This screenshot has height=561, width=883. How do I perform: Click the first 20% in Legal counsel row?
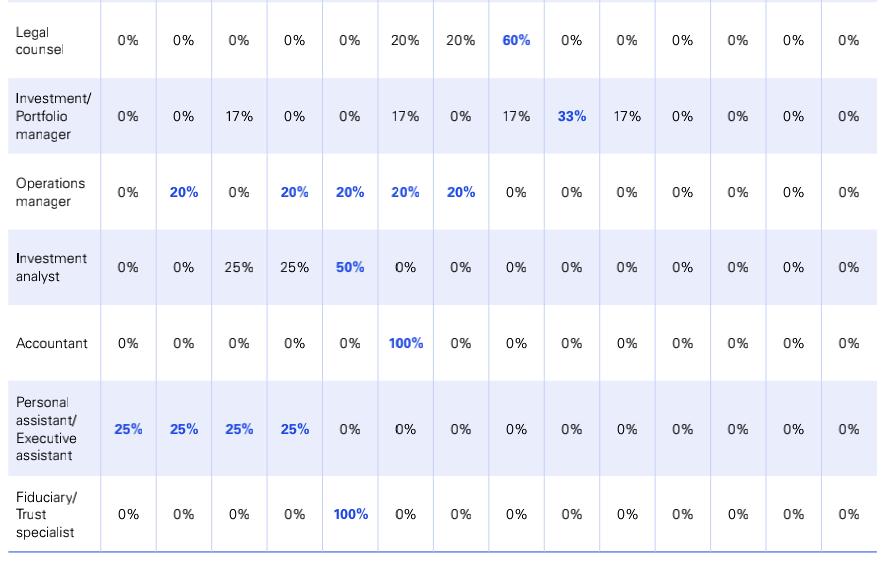click(405, 41)
